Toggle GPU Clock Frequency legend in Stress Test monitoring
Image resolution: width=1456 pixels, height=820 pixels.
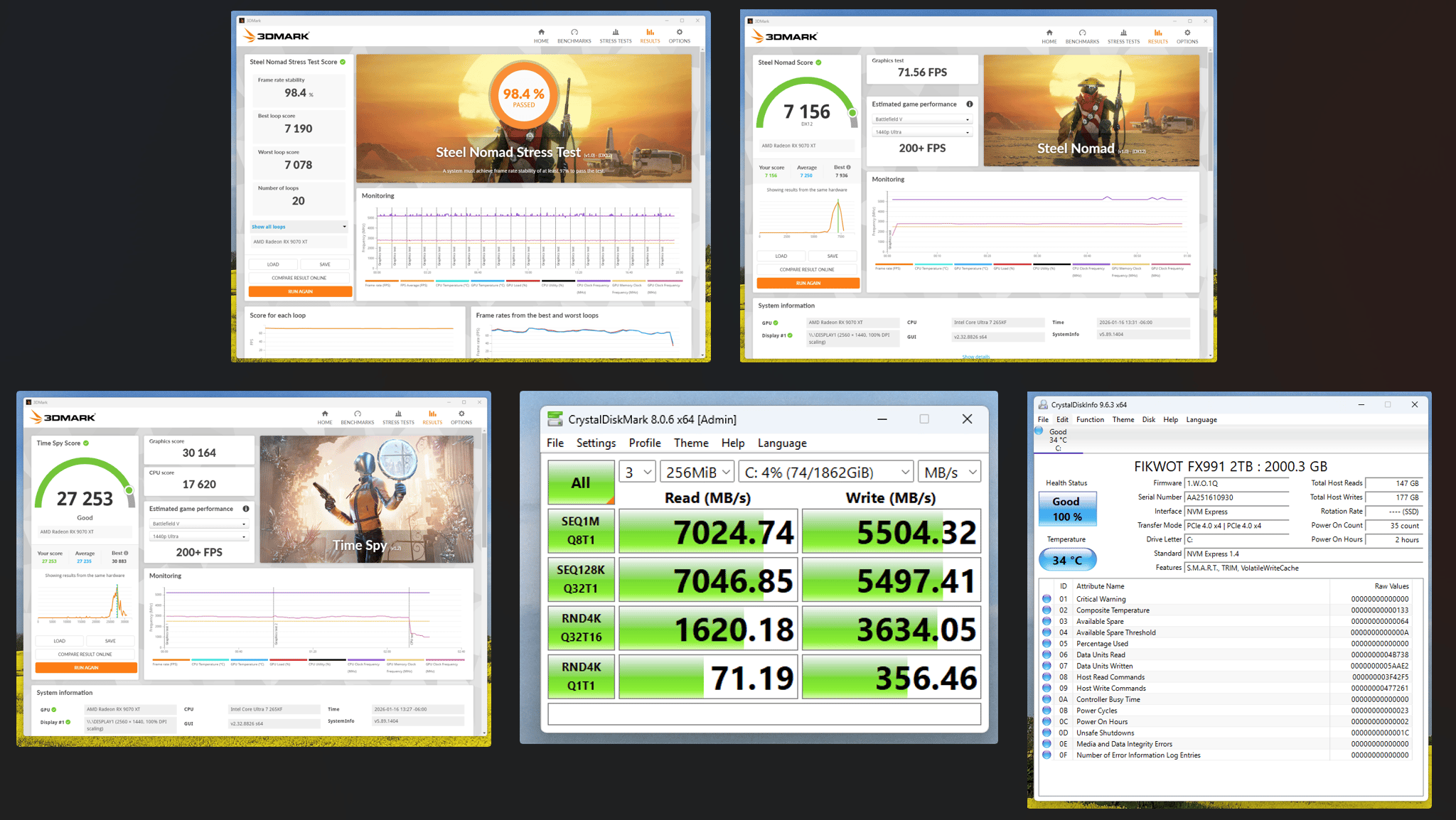665,286
